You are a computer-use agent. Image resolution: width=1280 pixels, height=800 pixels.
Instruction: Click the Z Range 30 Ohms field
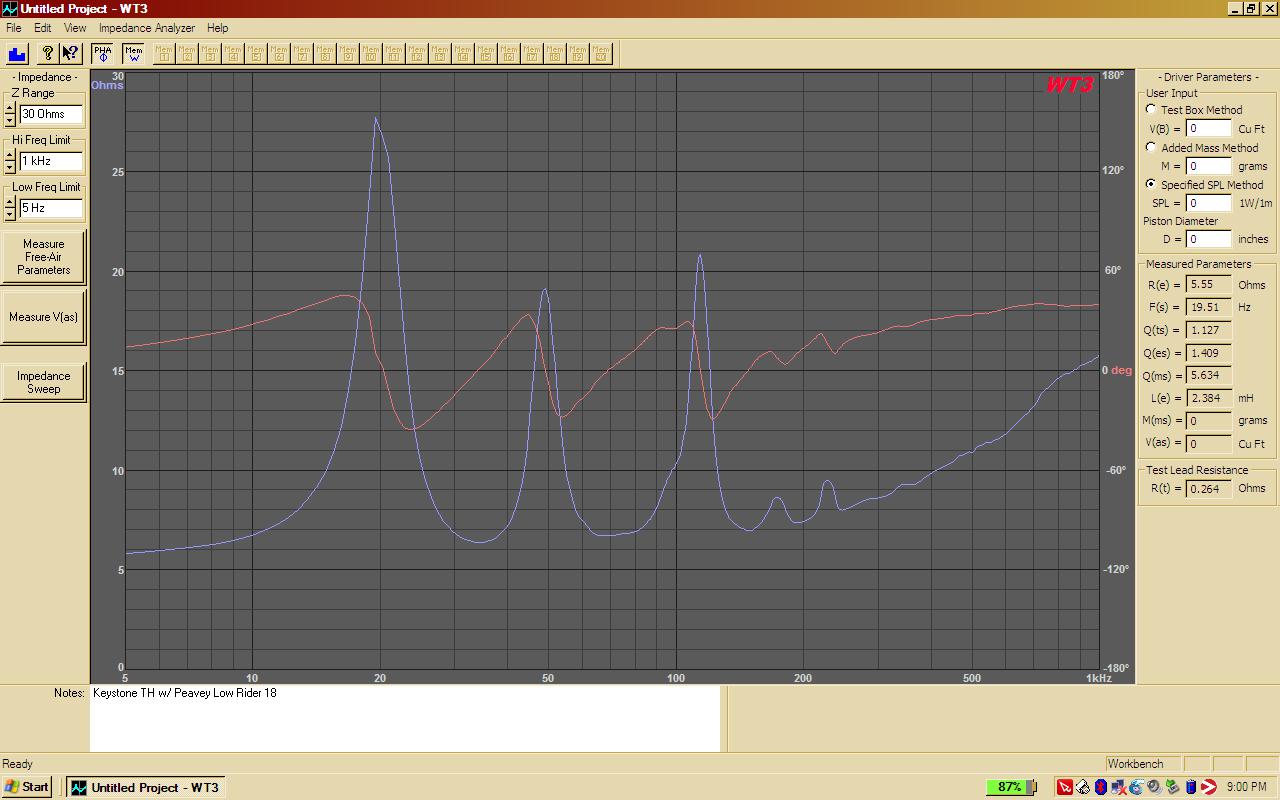(50, 114)
